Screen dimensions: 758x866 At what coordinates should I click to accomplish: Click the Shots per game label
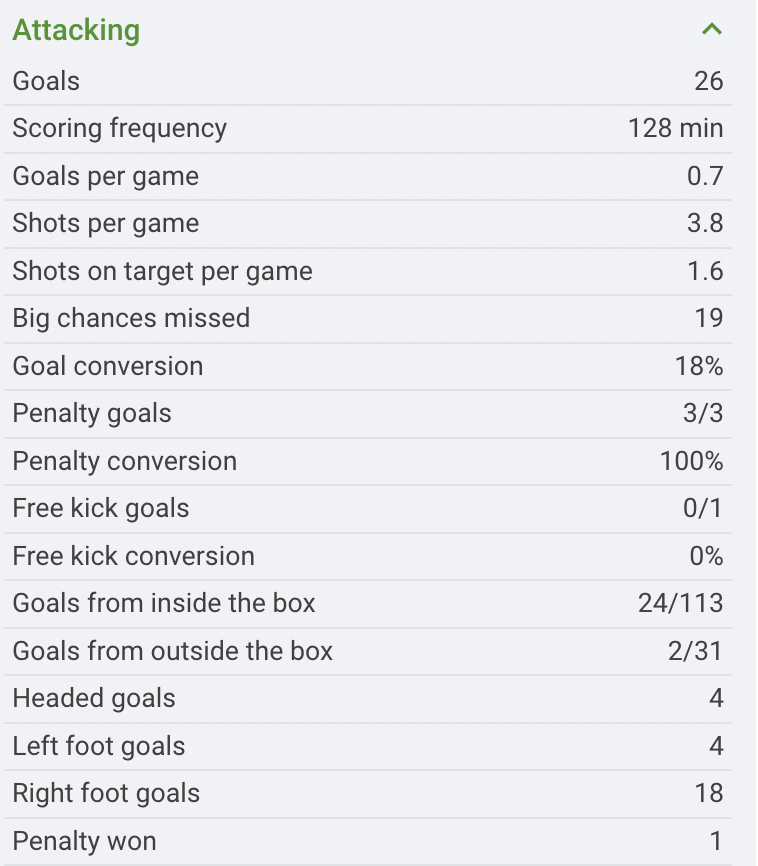[105, 224]
